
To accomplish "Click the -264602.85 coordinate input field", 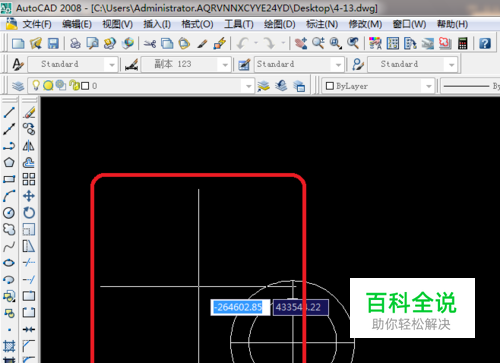I will [x=240, y=307].
